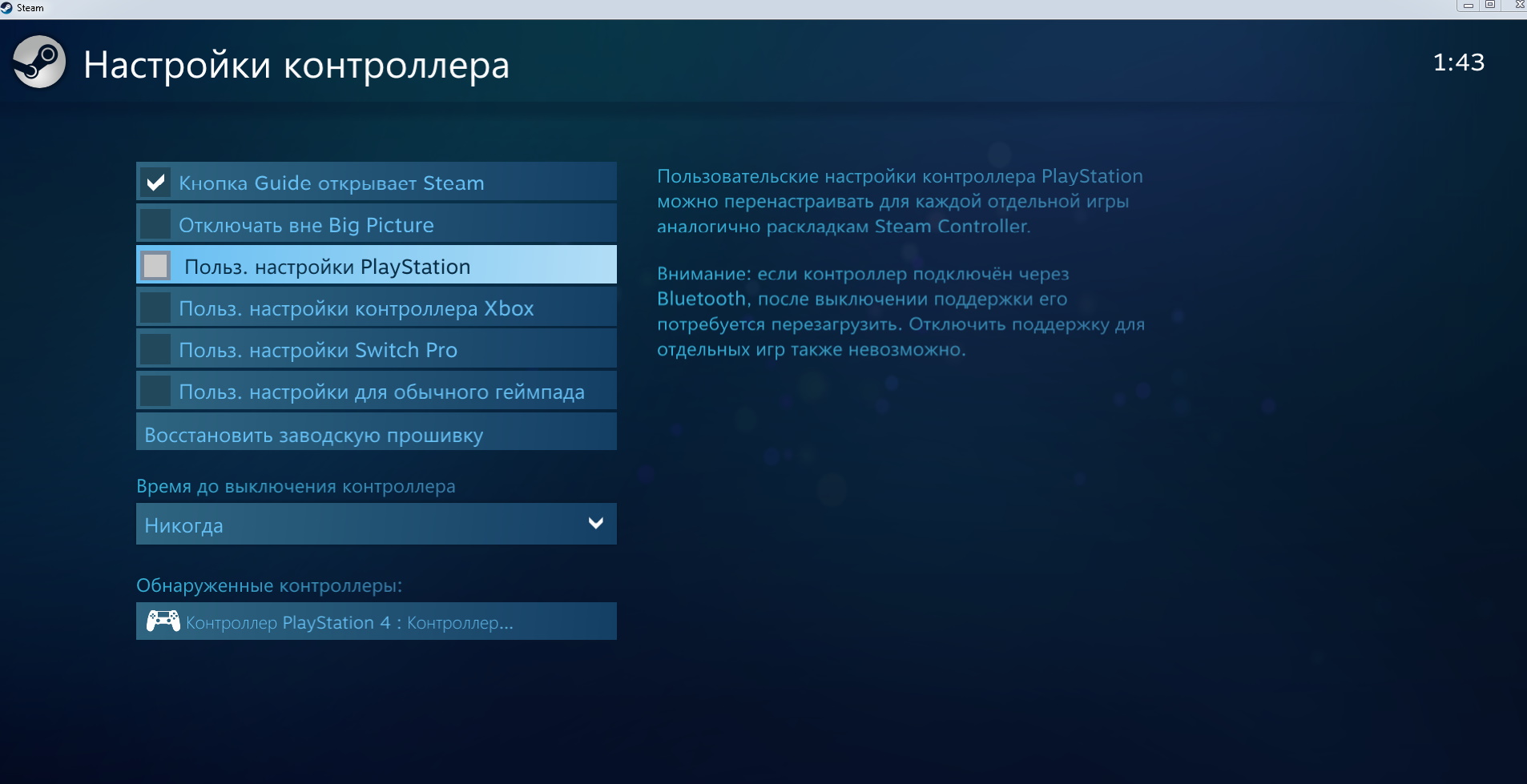Click the clock showing 1:43
Viewport: 1527px width, 784px height.
click(1458, 62)
